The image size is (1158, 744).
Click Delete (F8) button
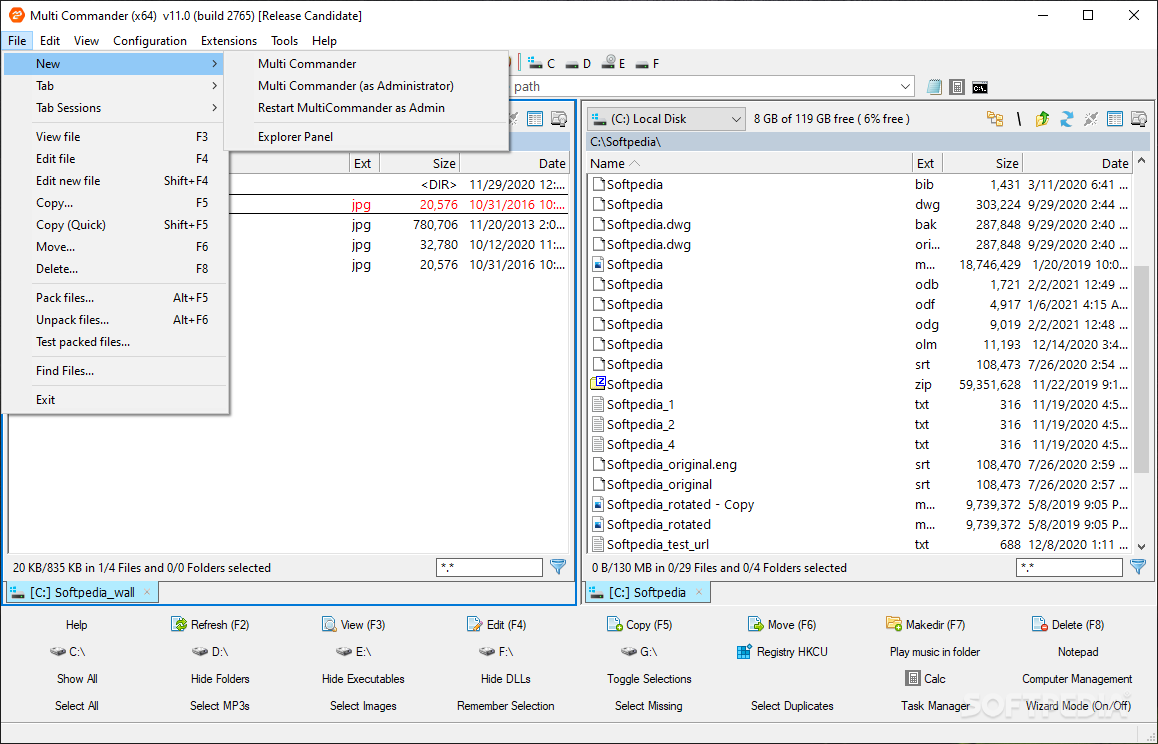pyautogui.click(x=1068, y=625)
